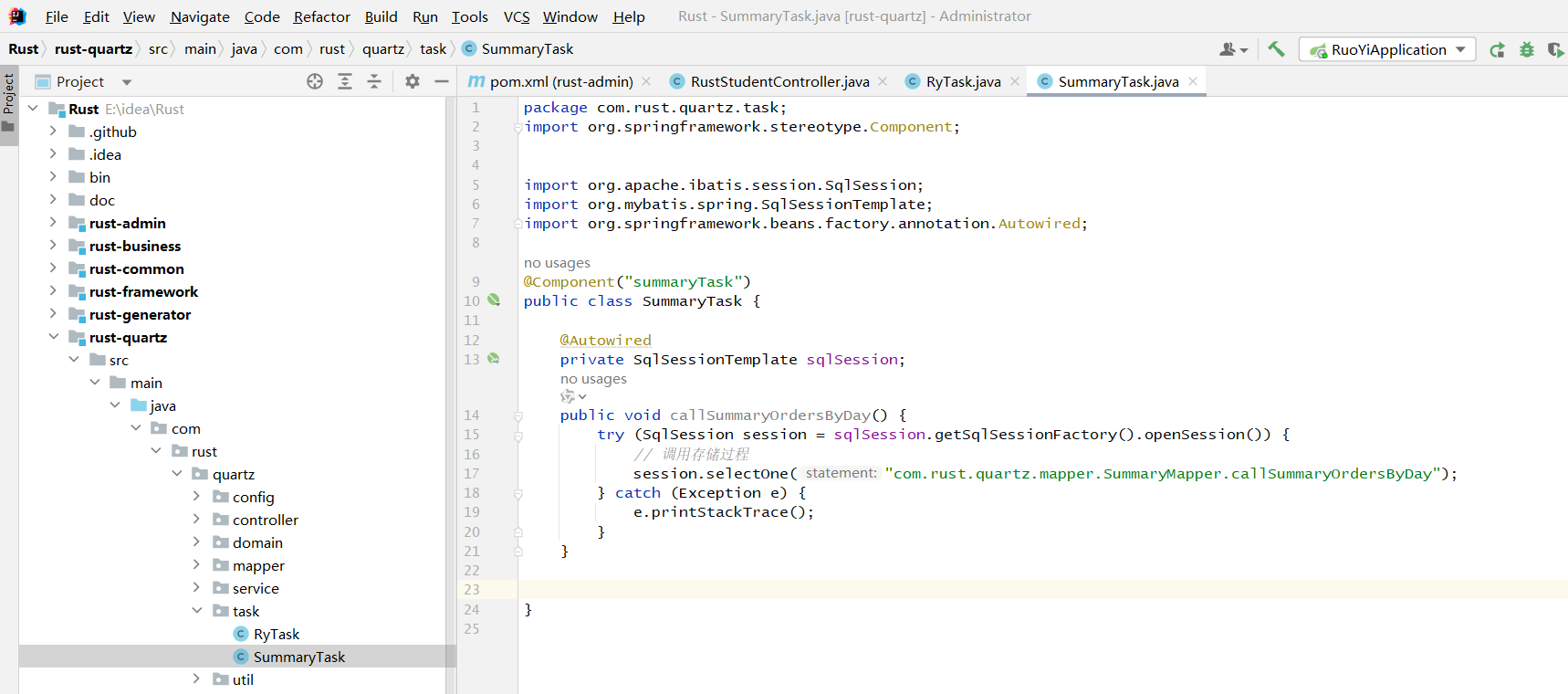Image resolution: width=1568 pixels, height=694 pixels.
Task: Click the Build Project hammer icon
Action: coord(1276,49)
